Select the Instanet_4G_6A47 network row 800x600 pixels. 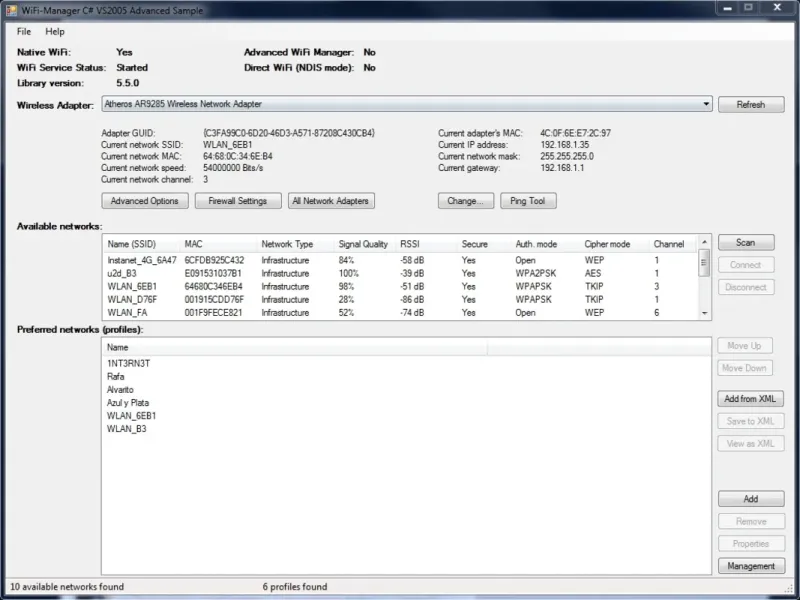click(x=401, y=260)
